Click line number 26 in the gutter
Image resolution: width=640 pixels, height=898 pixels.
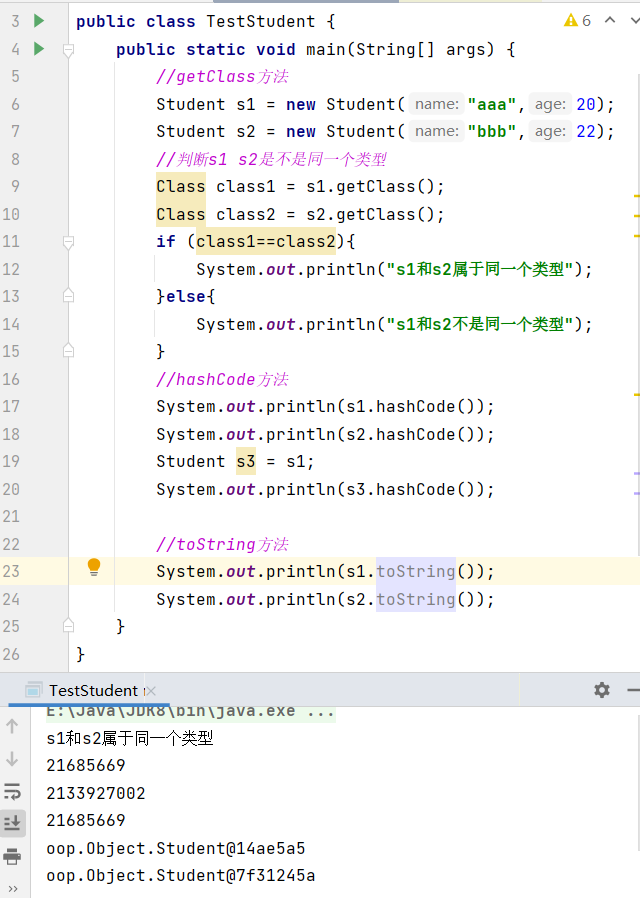pos(11,654)
